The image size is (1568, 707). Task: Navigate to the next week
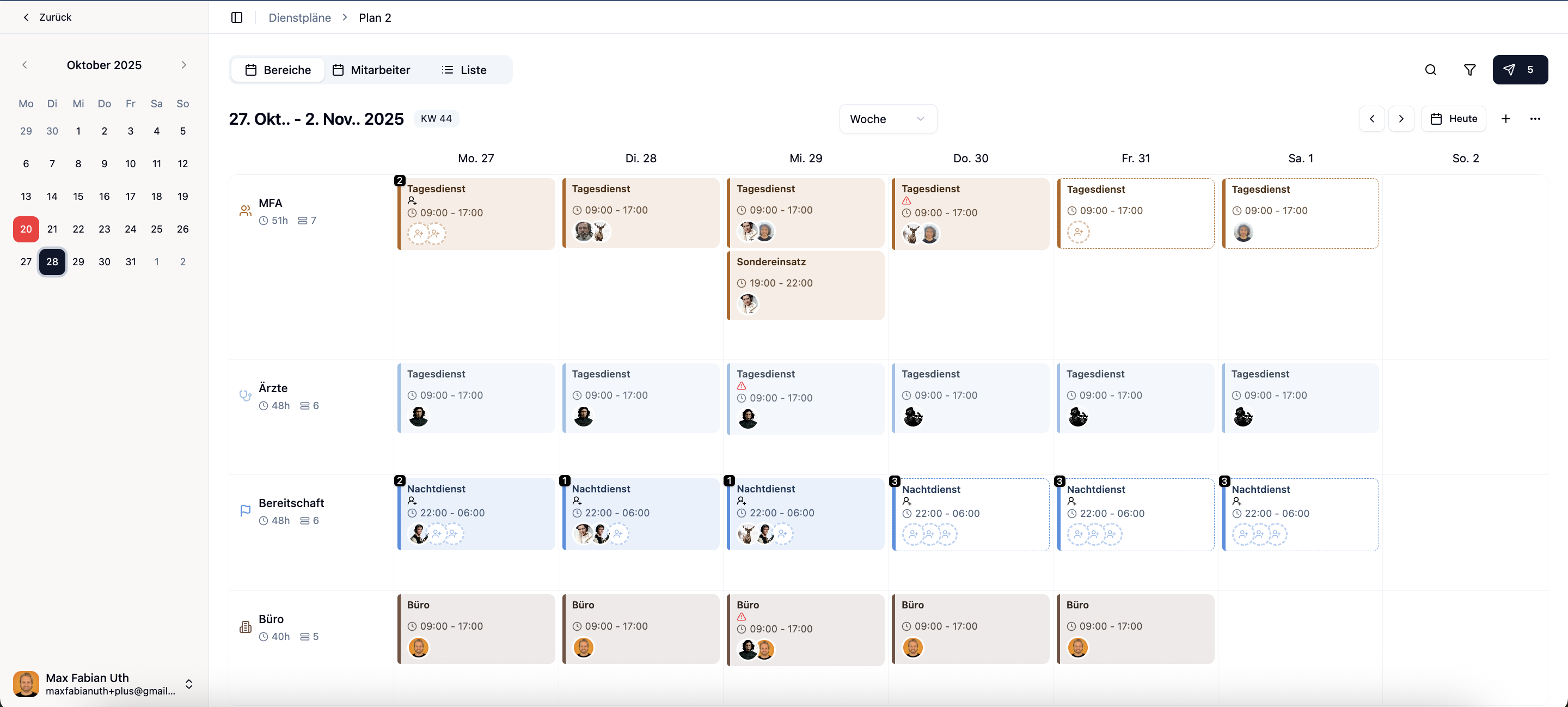(x=1401, y=119)
